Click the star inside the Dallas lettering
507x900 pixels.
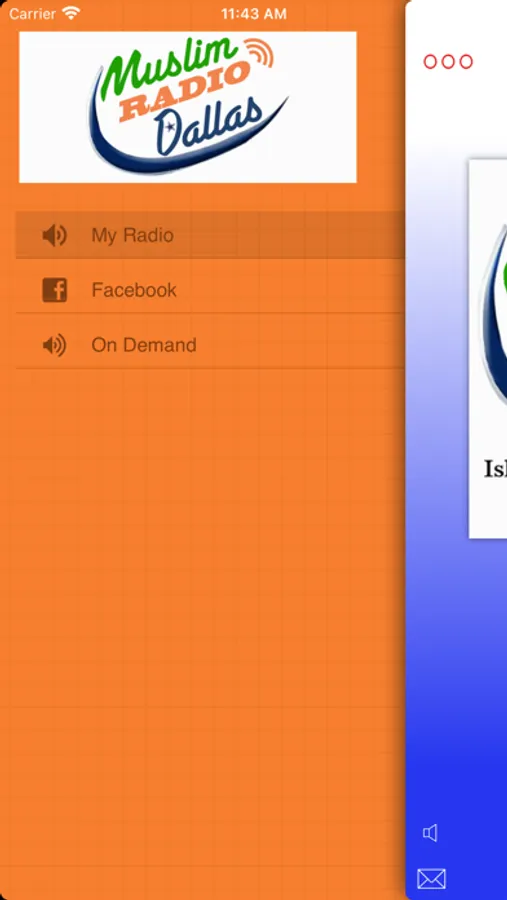171,127
